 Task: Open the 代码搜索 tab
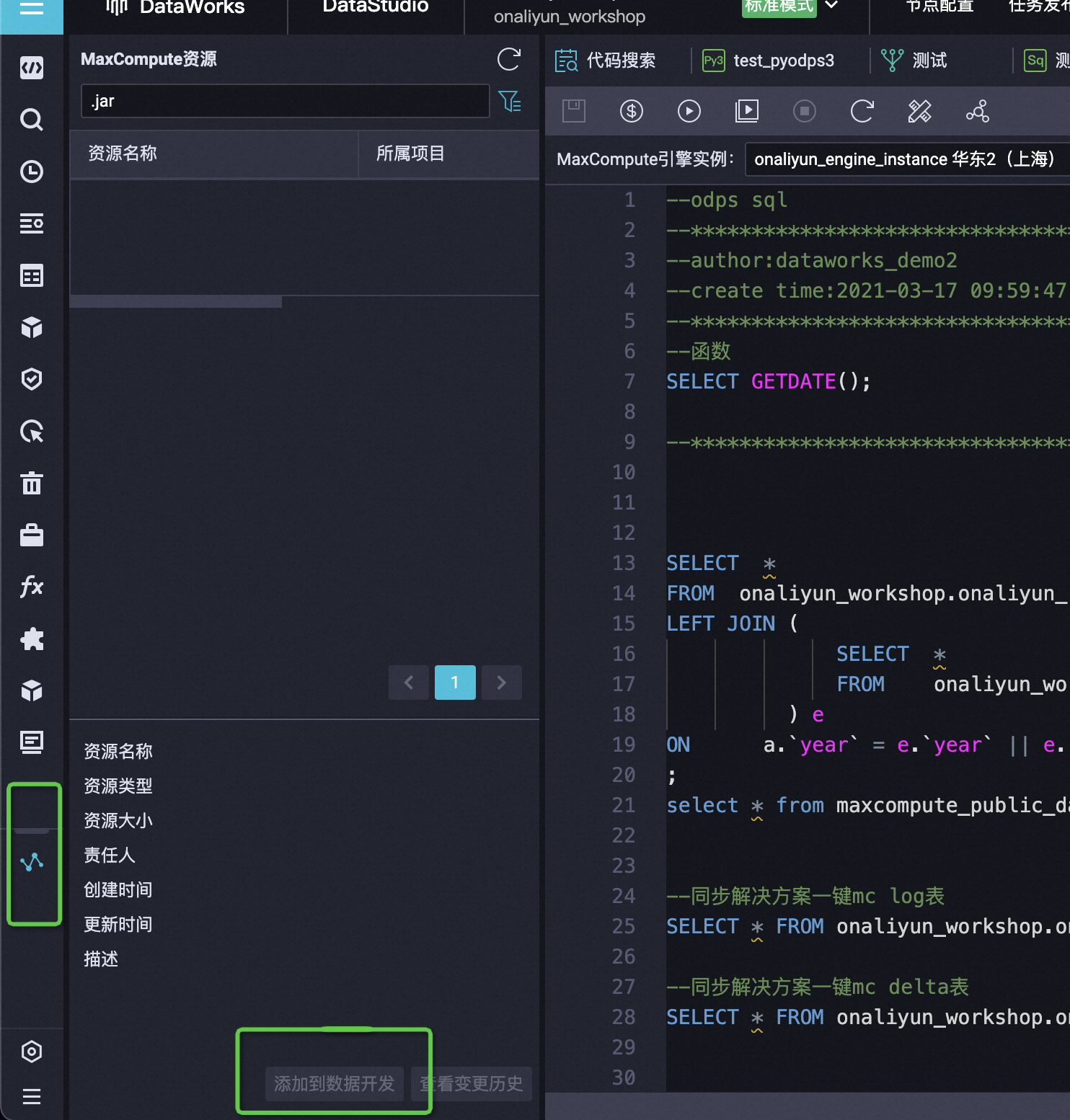click(606, 61)
